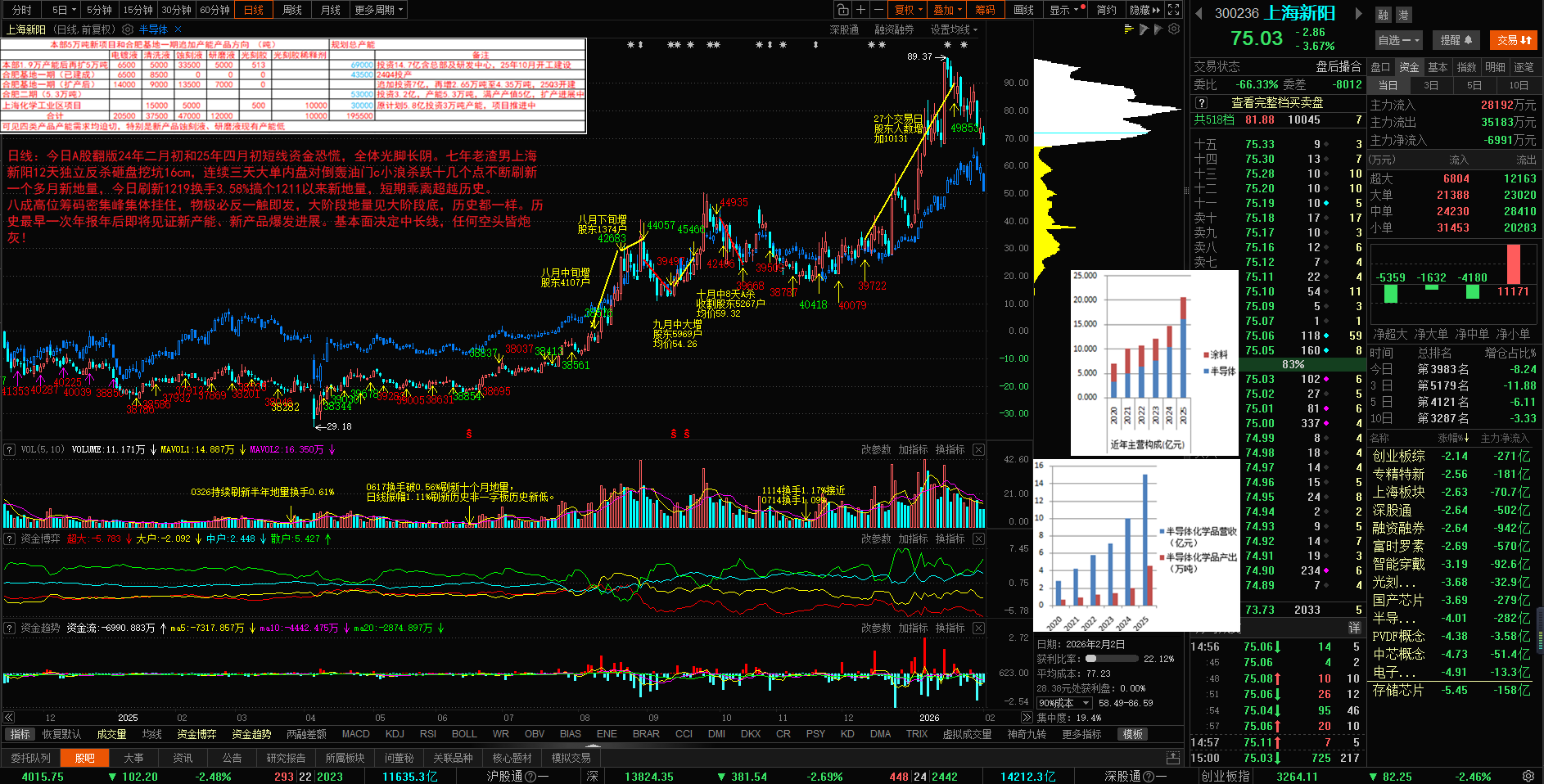
Task: Click the 提醒 alert button
Action: click(1456, 40)
